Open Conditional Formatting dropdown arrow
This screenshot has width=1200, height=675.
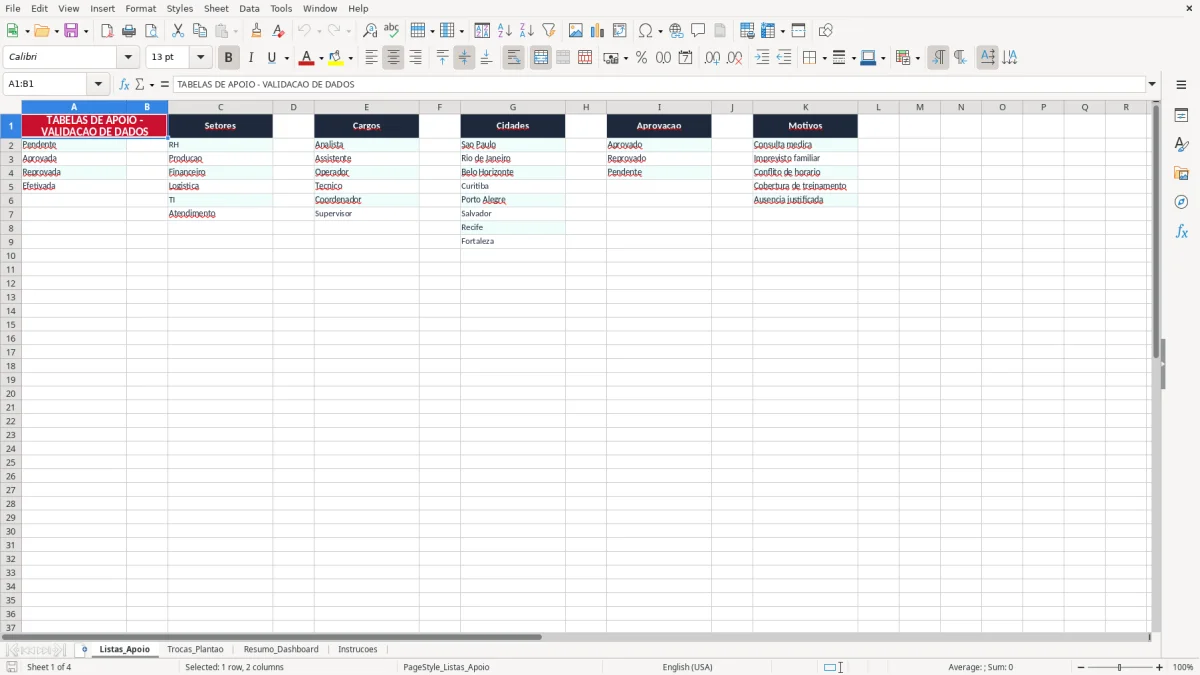[x=917, y=58]
